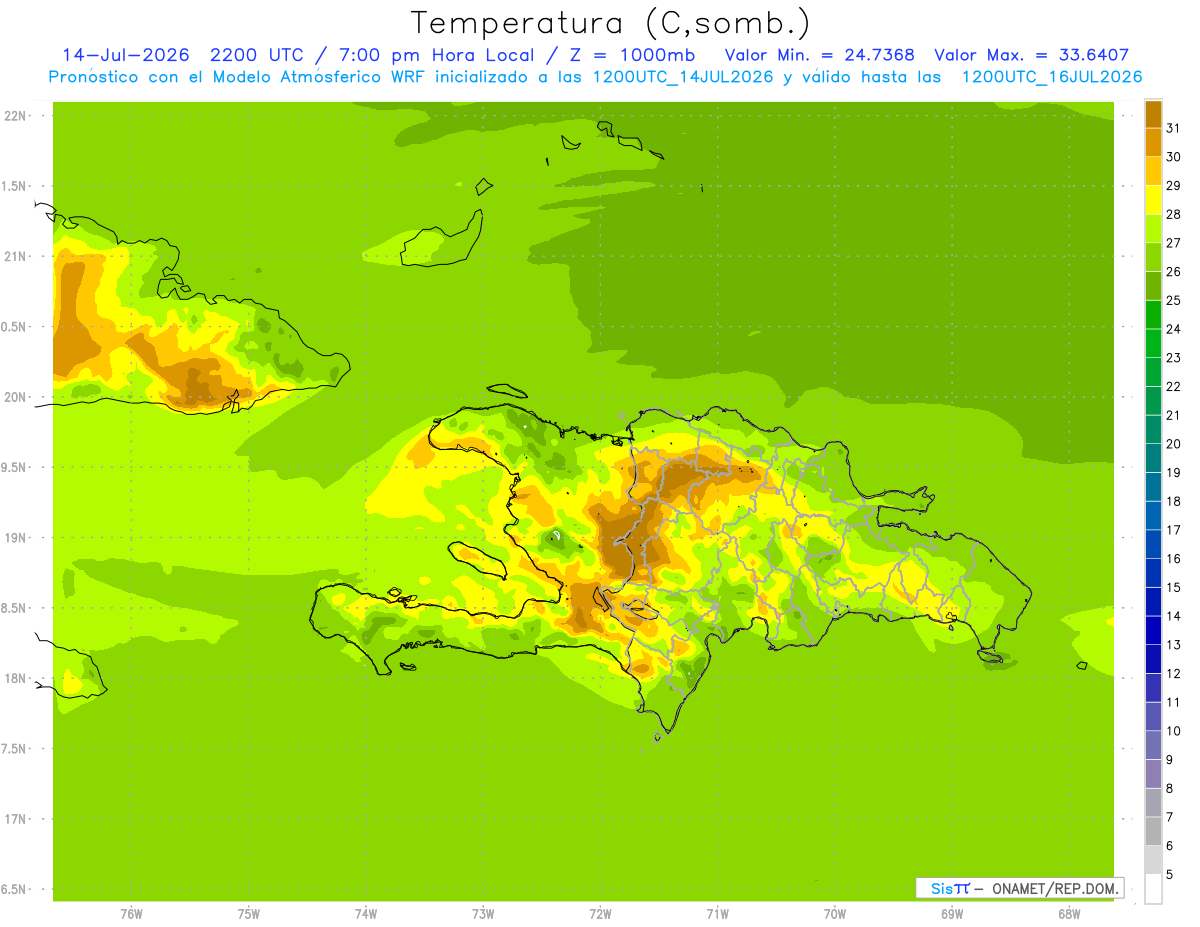Pick the gray colorbar swatch between 6 and 7

click(x=1153, y=831)
